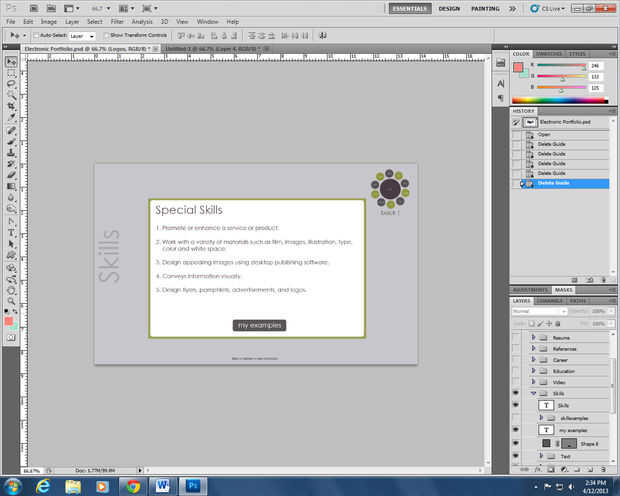Screen dimensions: 620x496
Task: Click the Essentials workspace button
Action: (409, 7)
